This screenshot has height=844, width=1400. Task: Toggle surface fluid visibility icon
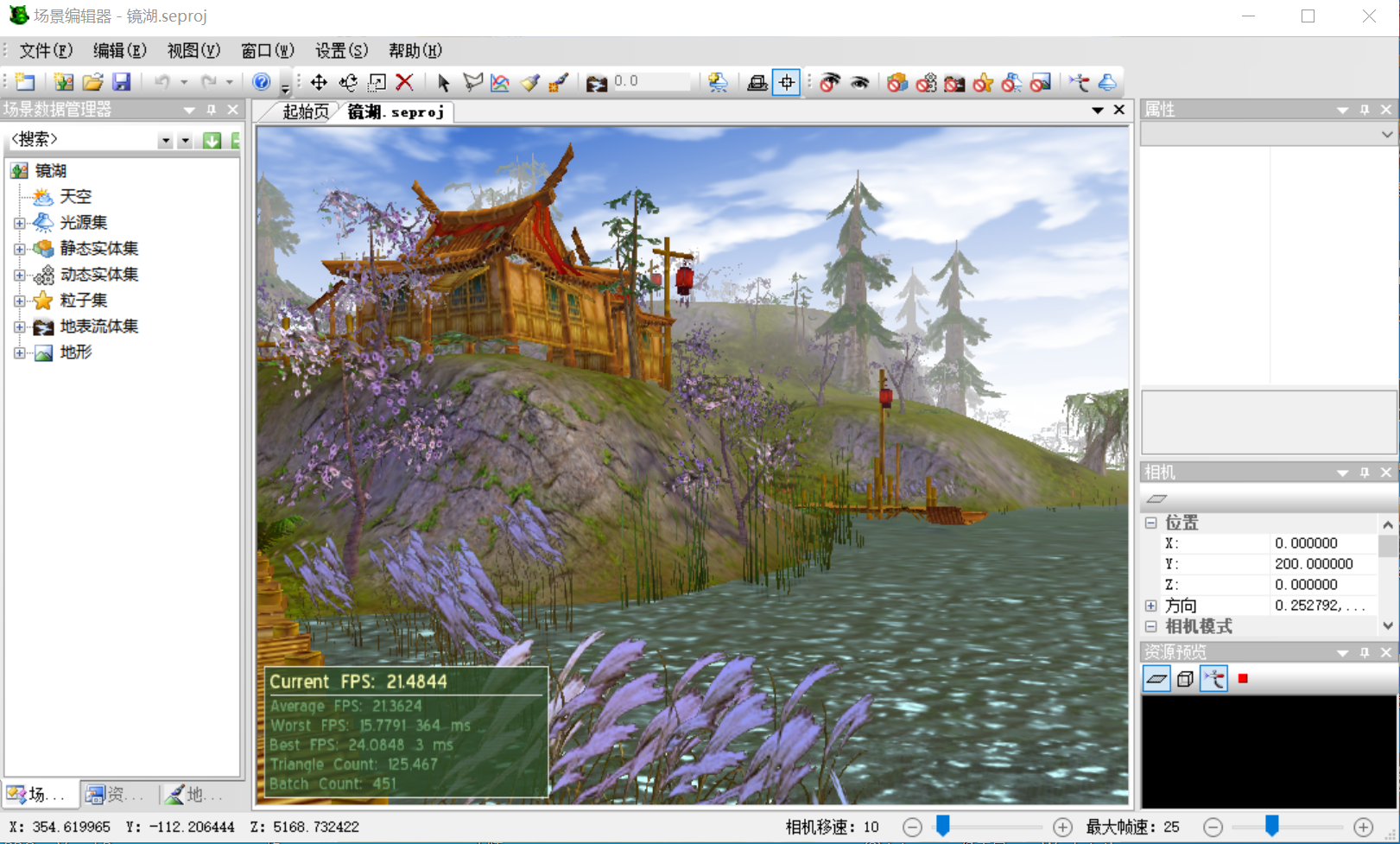click(x=954, y=82)
